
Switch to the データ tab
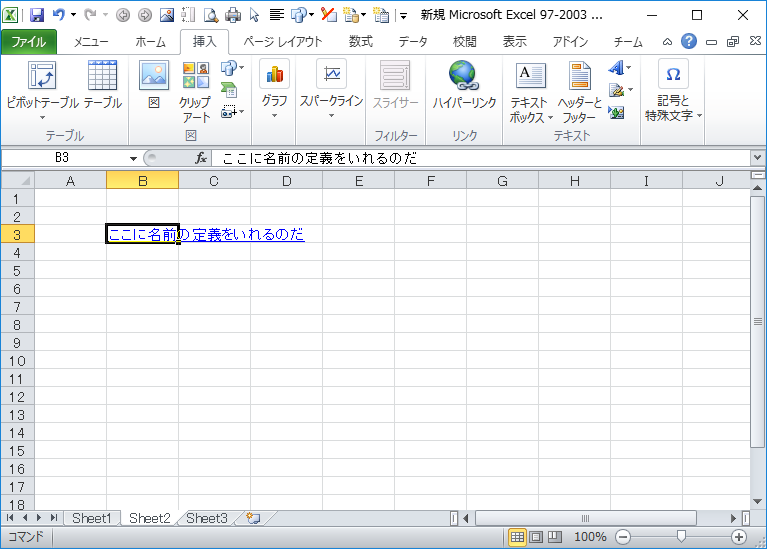(x=412, y=42)
